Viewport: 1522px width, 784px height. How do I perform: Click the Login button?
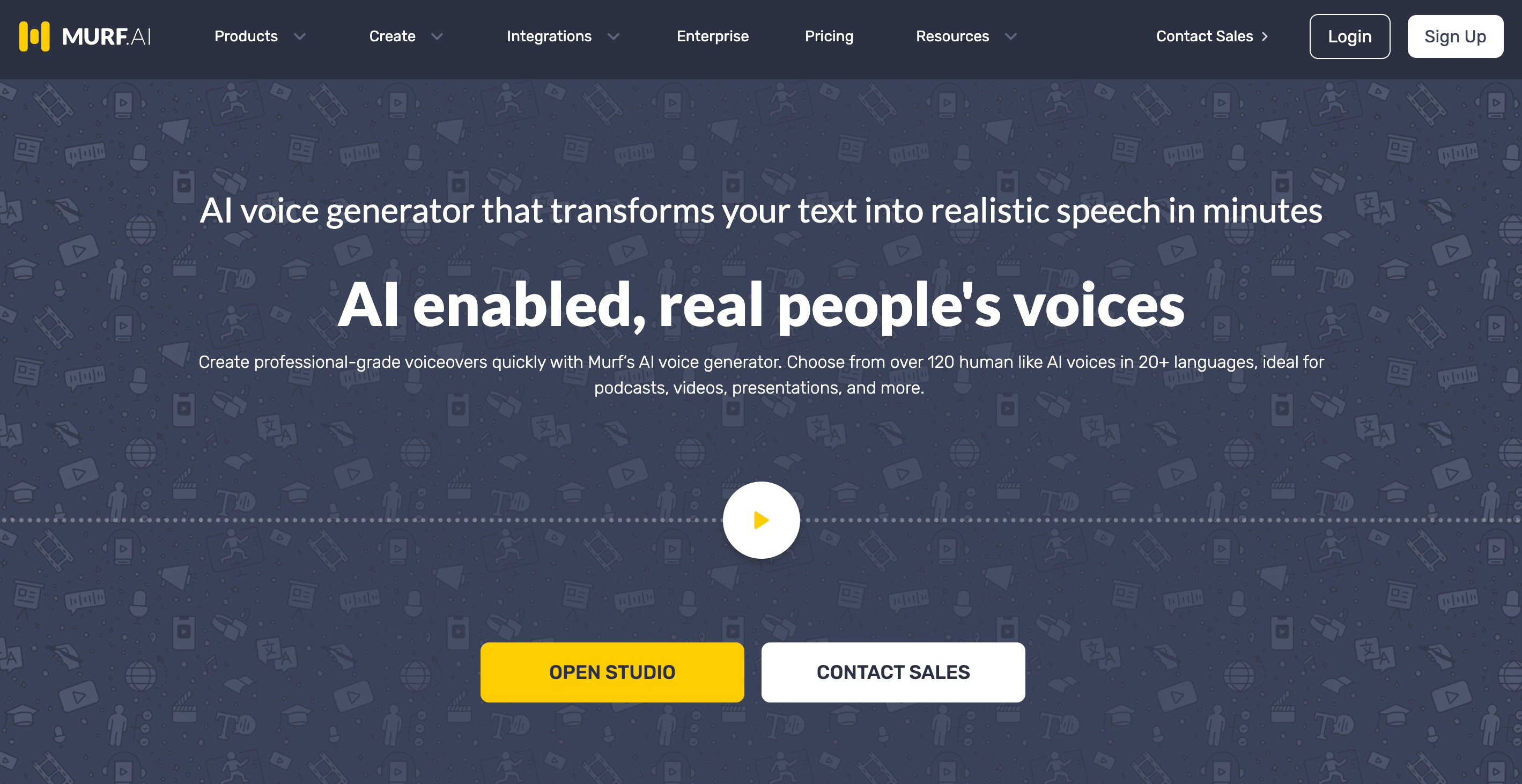coord(1349,36)
